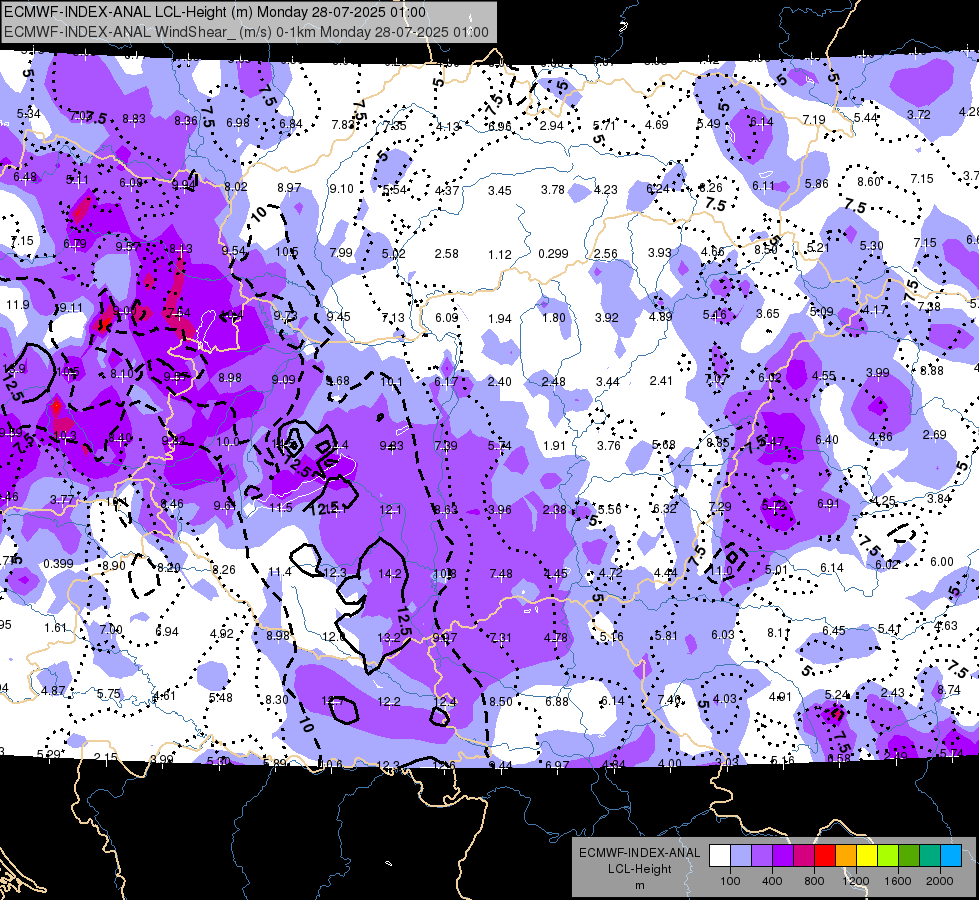This screenshot has height=900, width=979.
Task: Pick the lime green legend swatch
Action: point(887,856)
